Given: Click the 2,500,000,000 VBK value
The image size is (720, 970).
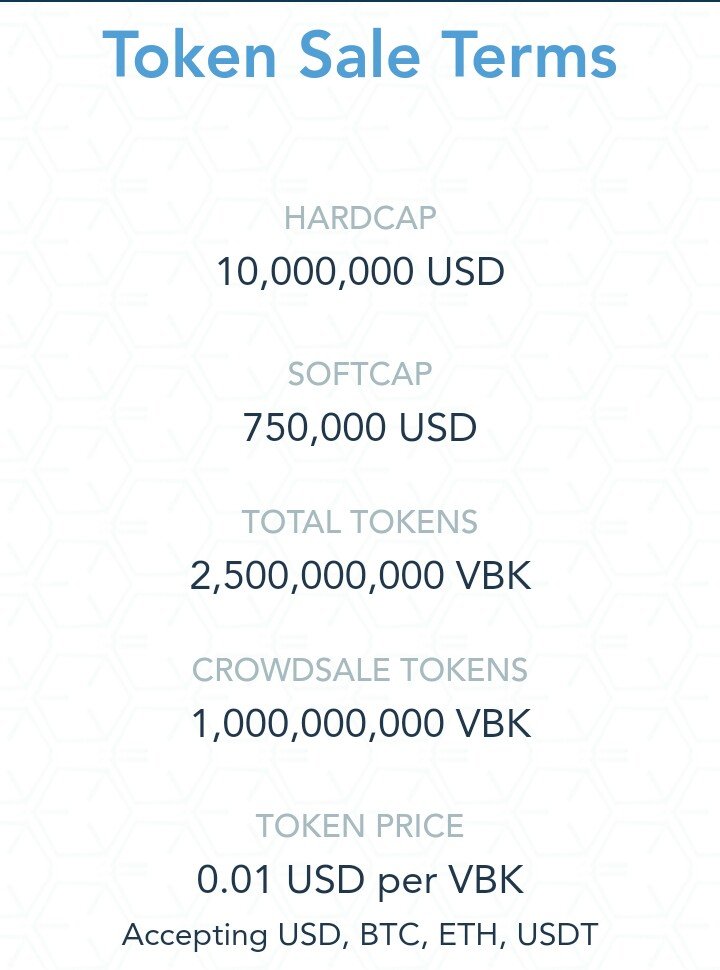Looking at the screenshot, I should coord(360,575).
